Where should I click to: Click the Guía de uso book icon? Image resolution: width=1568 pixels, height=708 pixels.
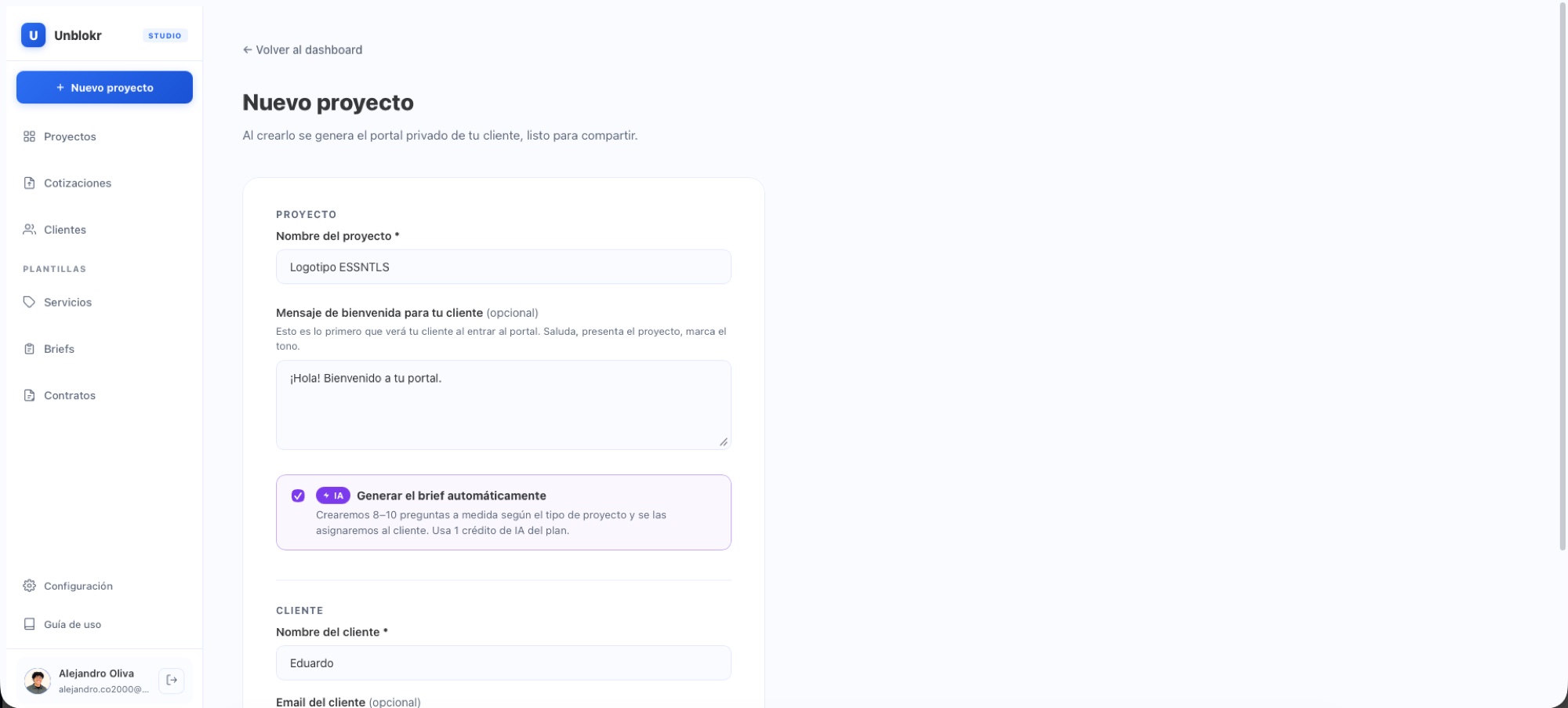click(x=29, y=624)
